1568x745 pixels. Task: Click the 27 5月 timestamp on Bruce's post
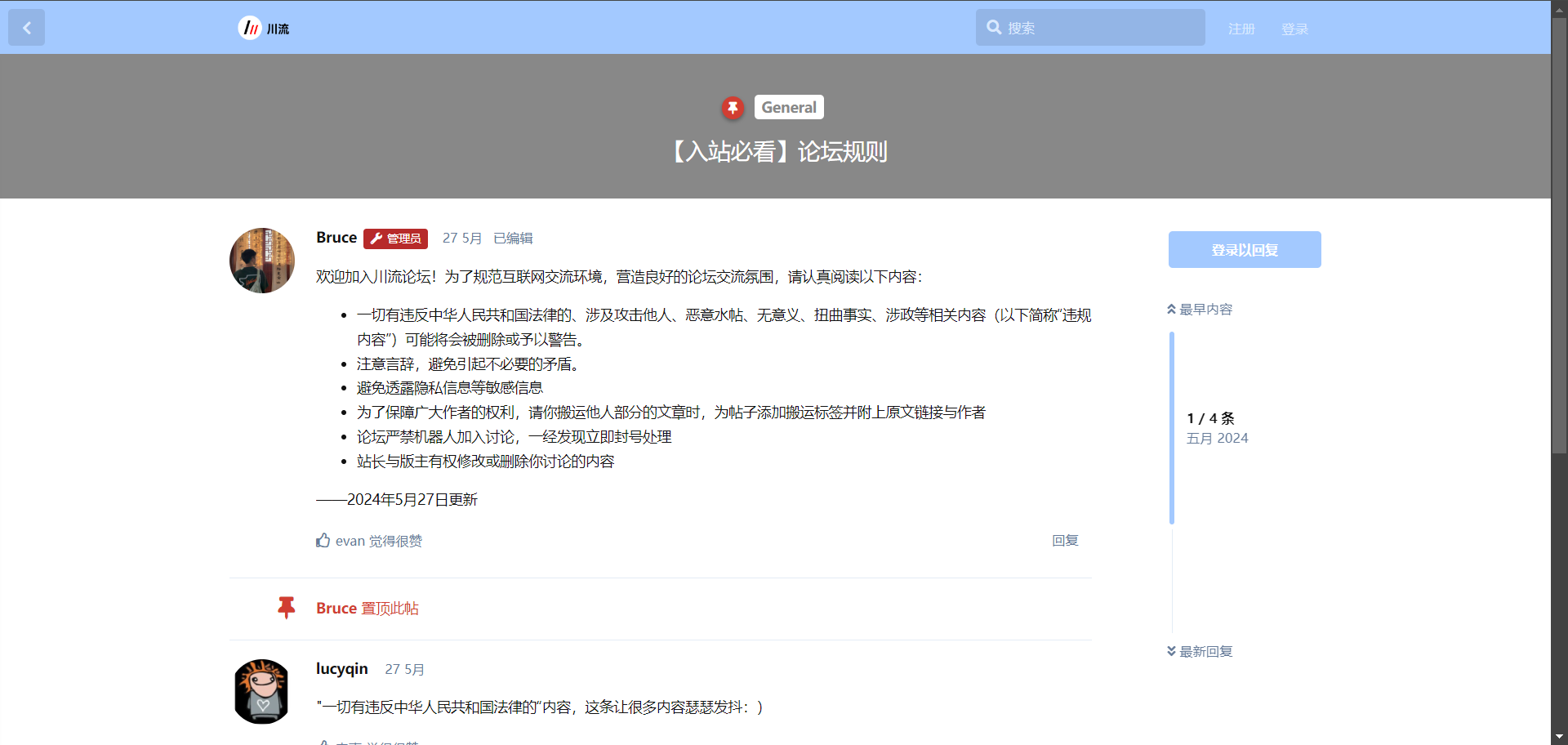461,239
